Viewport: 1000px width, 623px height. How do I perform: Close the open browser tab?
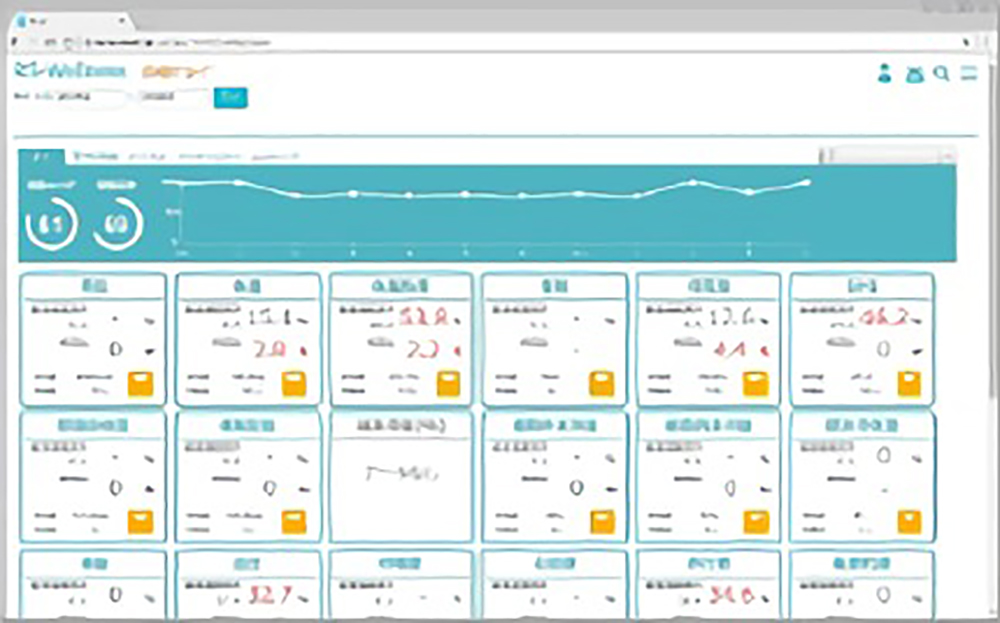point(122,22)
